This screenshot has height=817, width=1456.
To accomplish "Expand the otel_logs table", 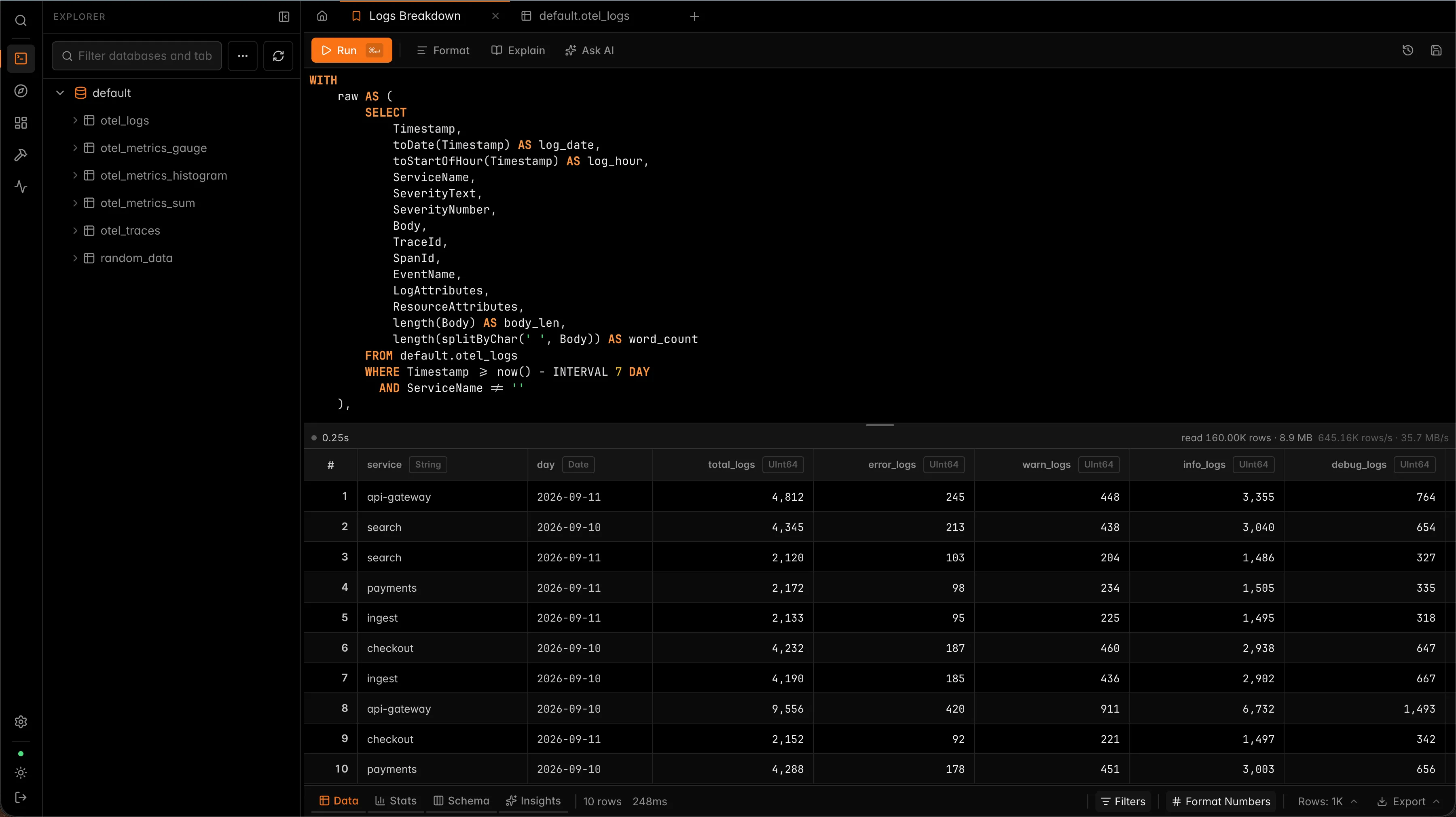I will [74, 121].
